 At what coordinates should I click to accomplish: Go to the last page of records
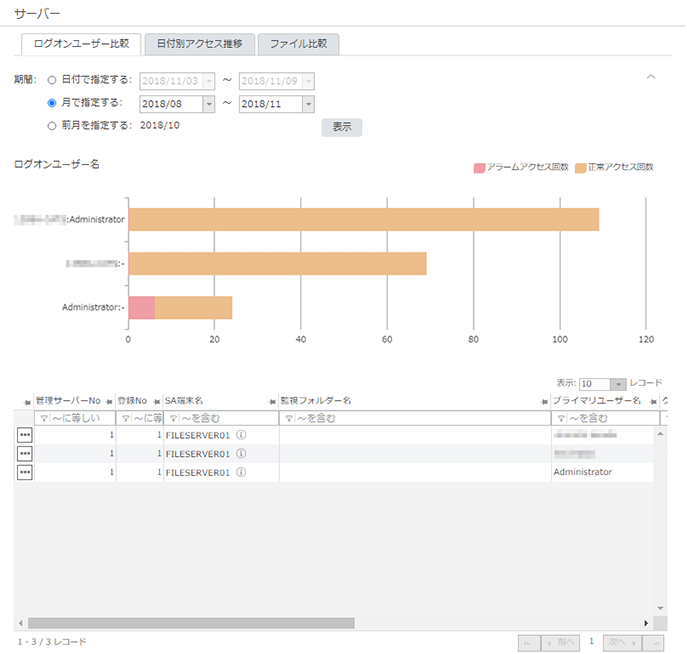pyautogui.click(x=653, y=643)
